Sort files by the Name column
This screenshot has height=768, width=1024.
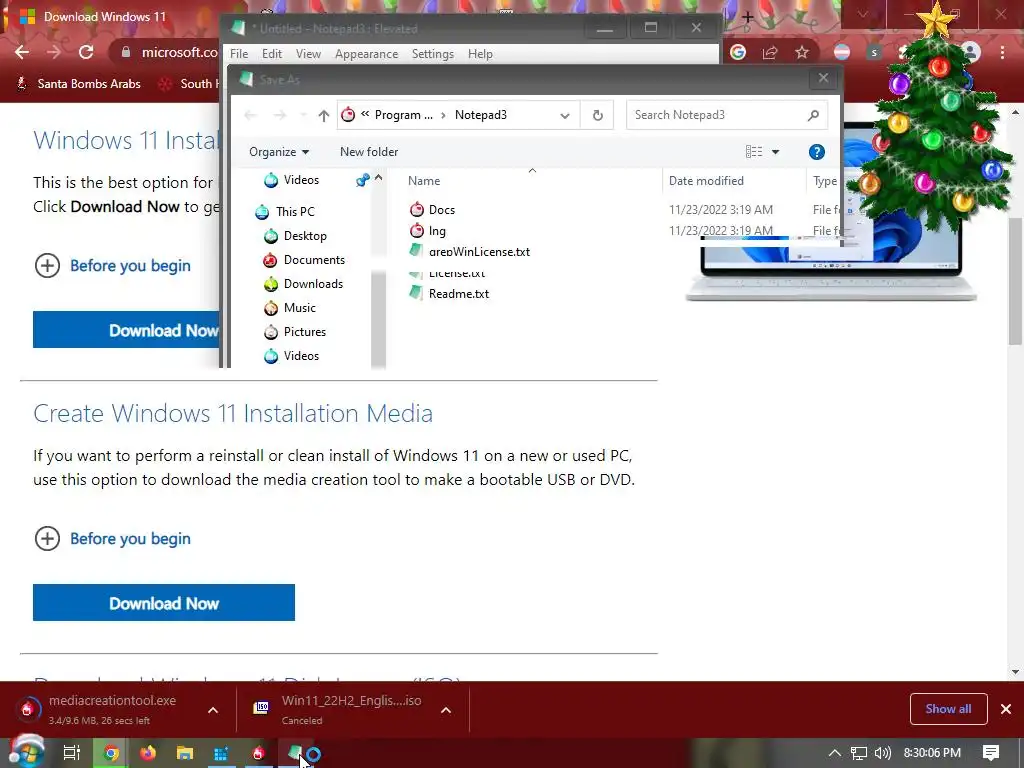point(424,181)
